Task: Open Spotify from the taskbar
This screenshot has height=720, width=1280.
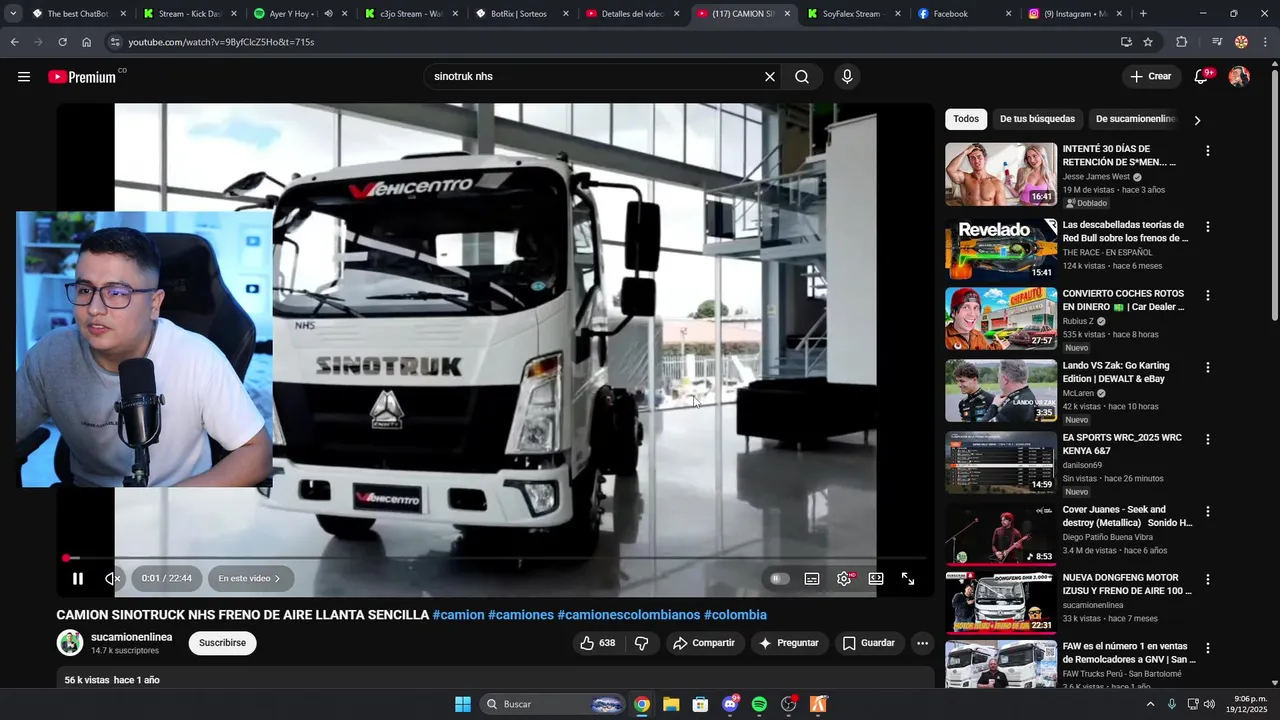Action: 759,704
